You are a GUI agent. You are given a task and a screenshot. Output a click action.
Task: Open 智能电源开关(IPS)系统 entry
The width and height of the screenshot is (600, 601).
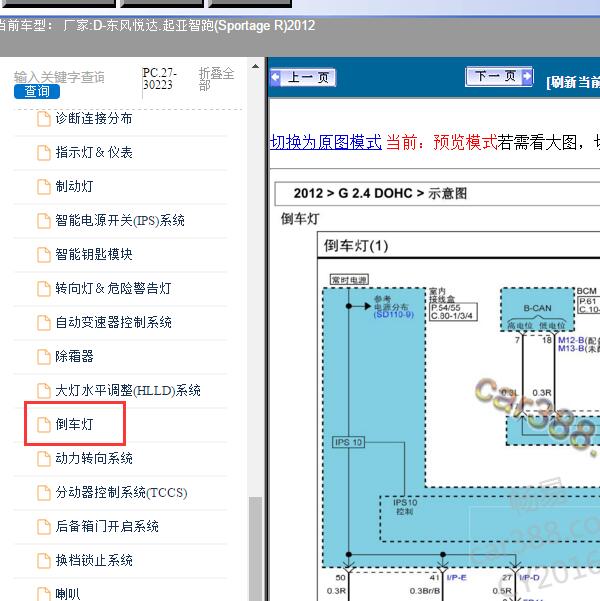click(120, 220)
